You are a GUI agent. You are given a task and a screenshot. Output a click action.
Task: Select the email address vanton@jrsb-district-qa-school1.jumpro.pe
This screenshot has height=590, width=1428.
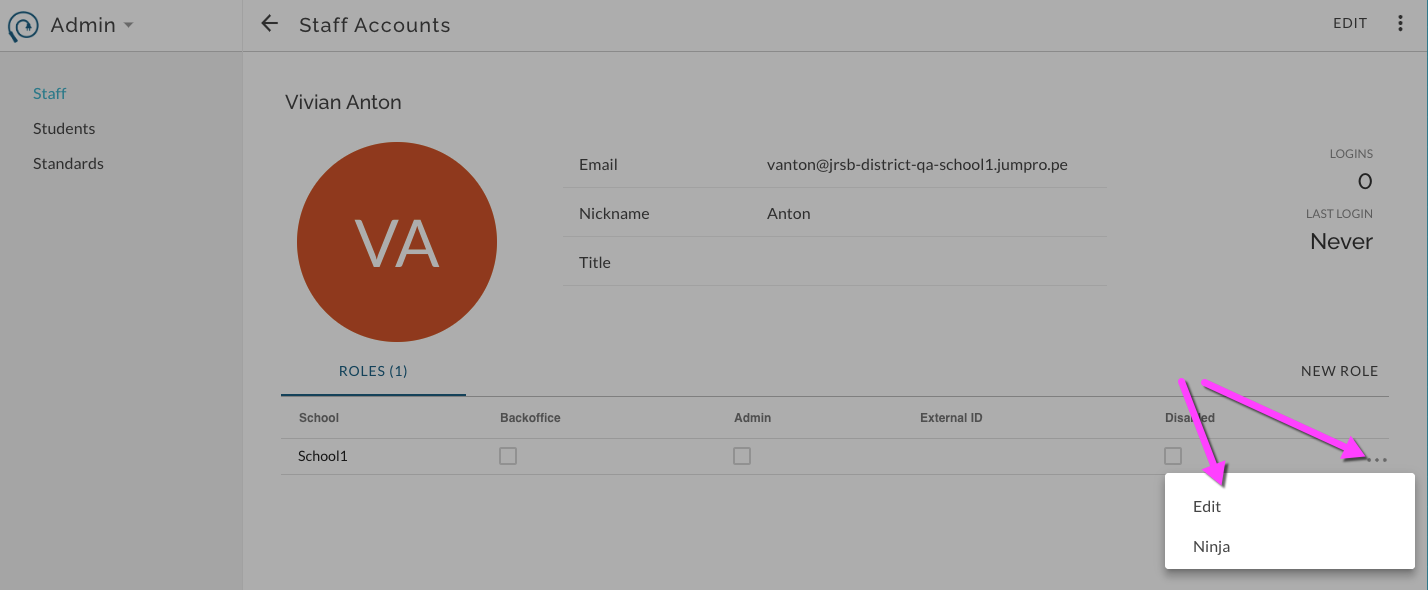point(917,165)
